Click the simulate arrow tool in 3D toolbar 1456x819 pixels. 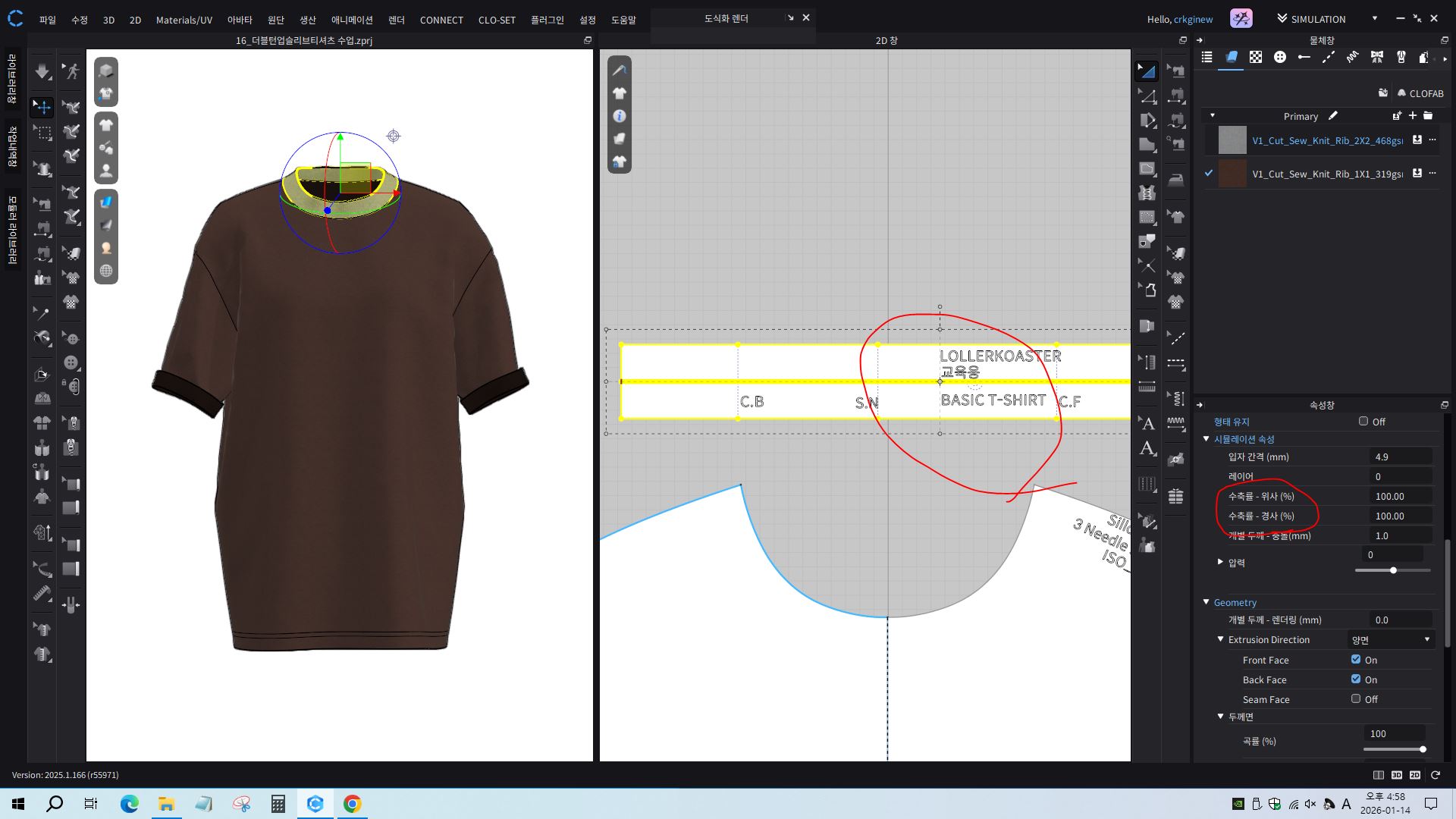click(42, 71)
